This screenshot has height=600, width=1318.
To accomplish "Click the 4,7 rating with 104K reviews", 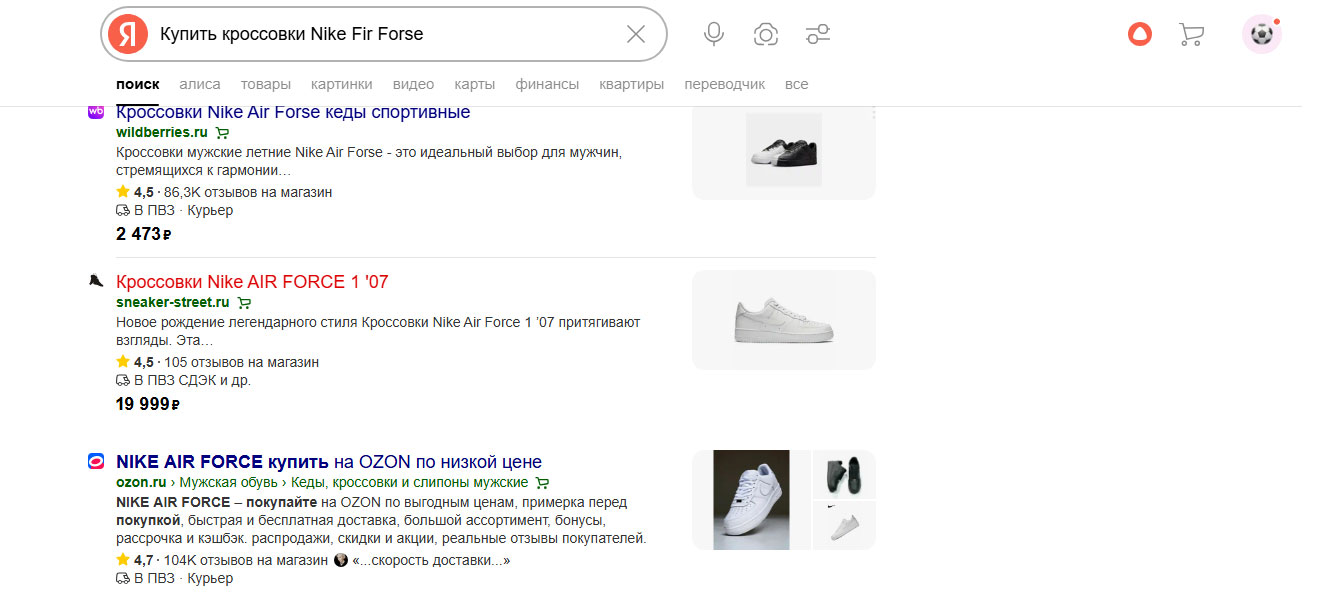I will [222, 560].
